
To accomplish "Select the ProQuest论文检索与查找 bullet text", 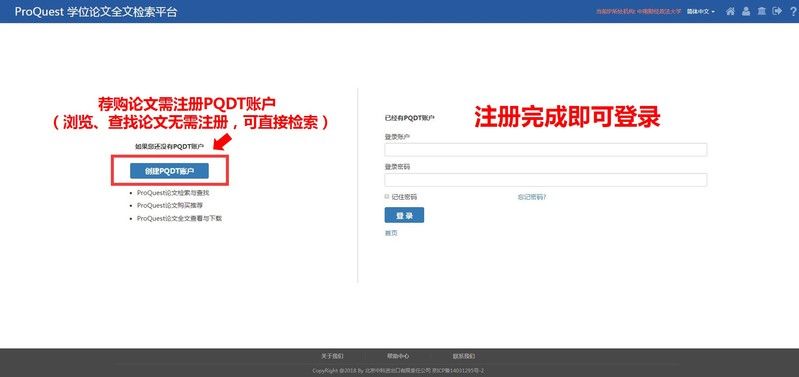I will click(173, 193).
